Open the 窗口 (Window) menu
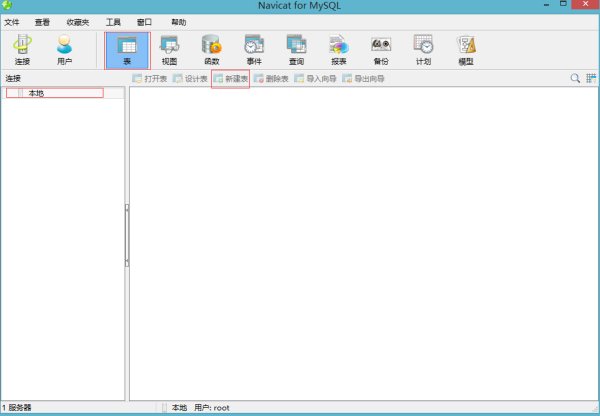 [x=144, y=22]
